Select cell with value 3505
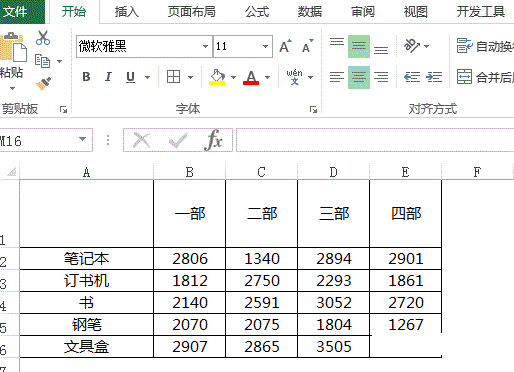This screenshot has height=372, width=514. coord(333,347)
